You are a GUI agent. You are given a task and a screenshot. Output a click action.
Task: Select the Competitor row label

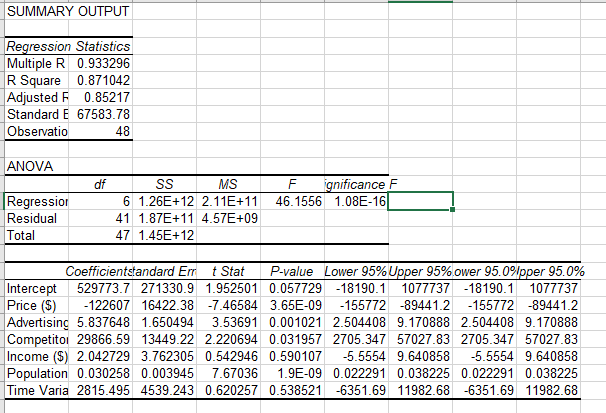coord(37,339)
